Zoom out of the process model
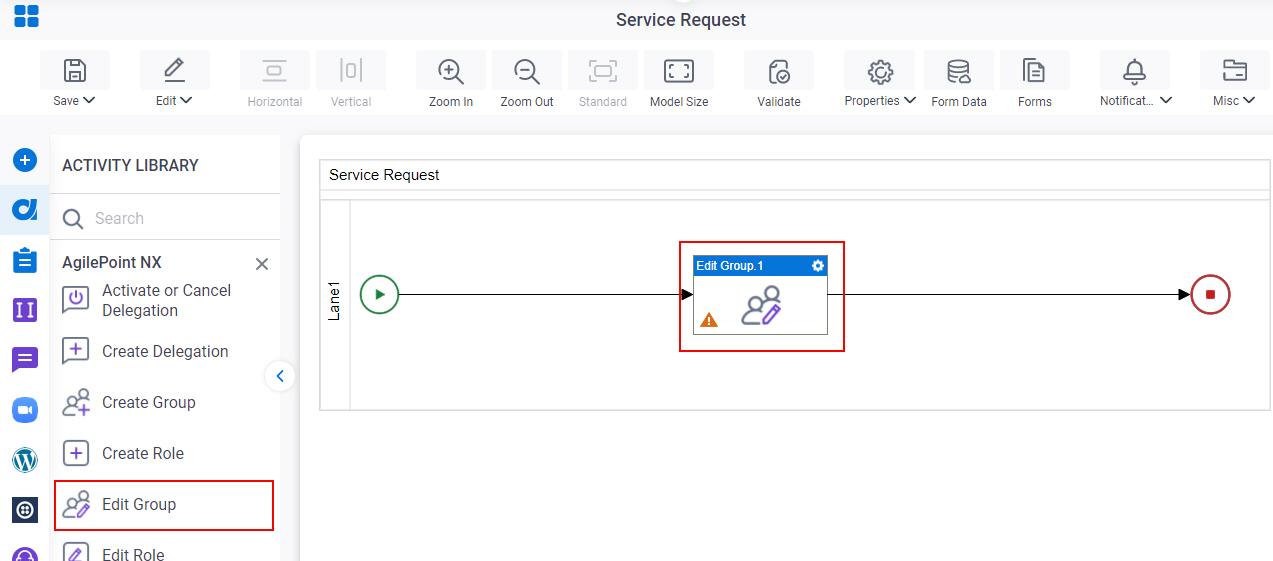 (x=526, y=71)
